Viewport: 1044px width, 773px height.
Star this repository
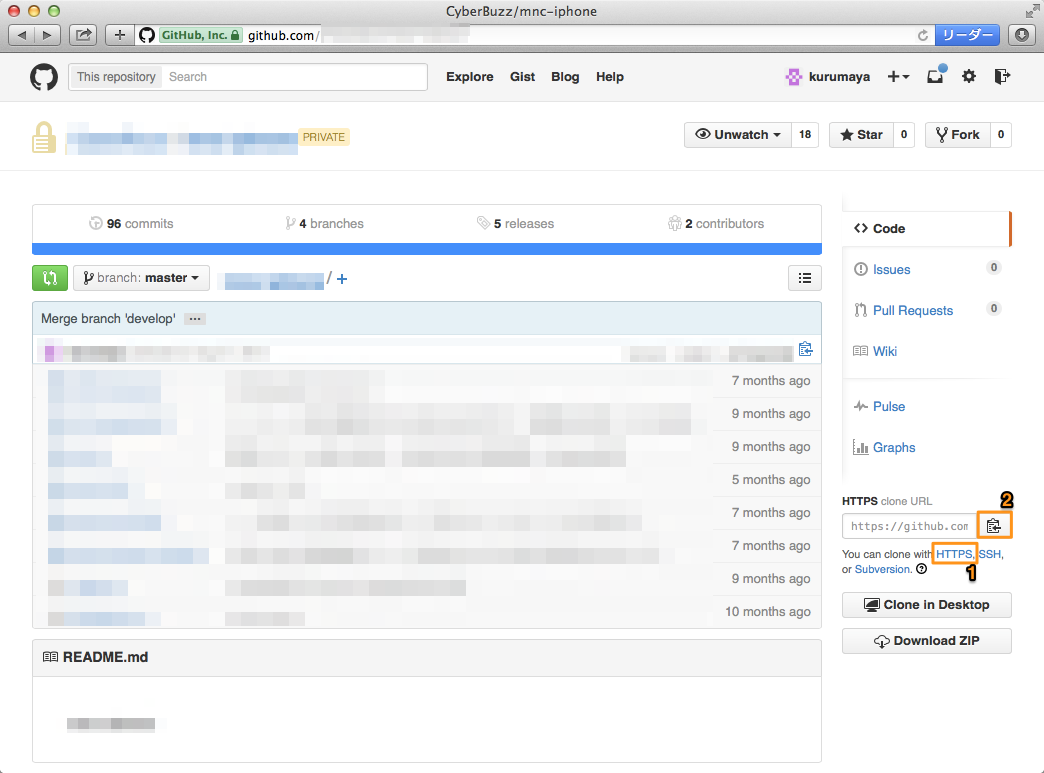tap(861, 134)
